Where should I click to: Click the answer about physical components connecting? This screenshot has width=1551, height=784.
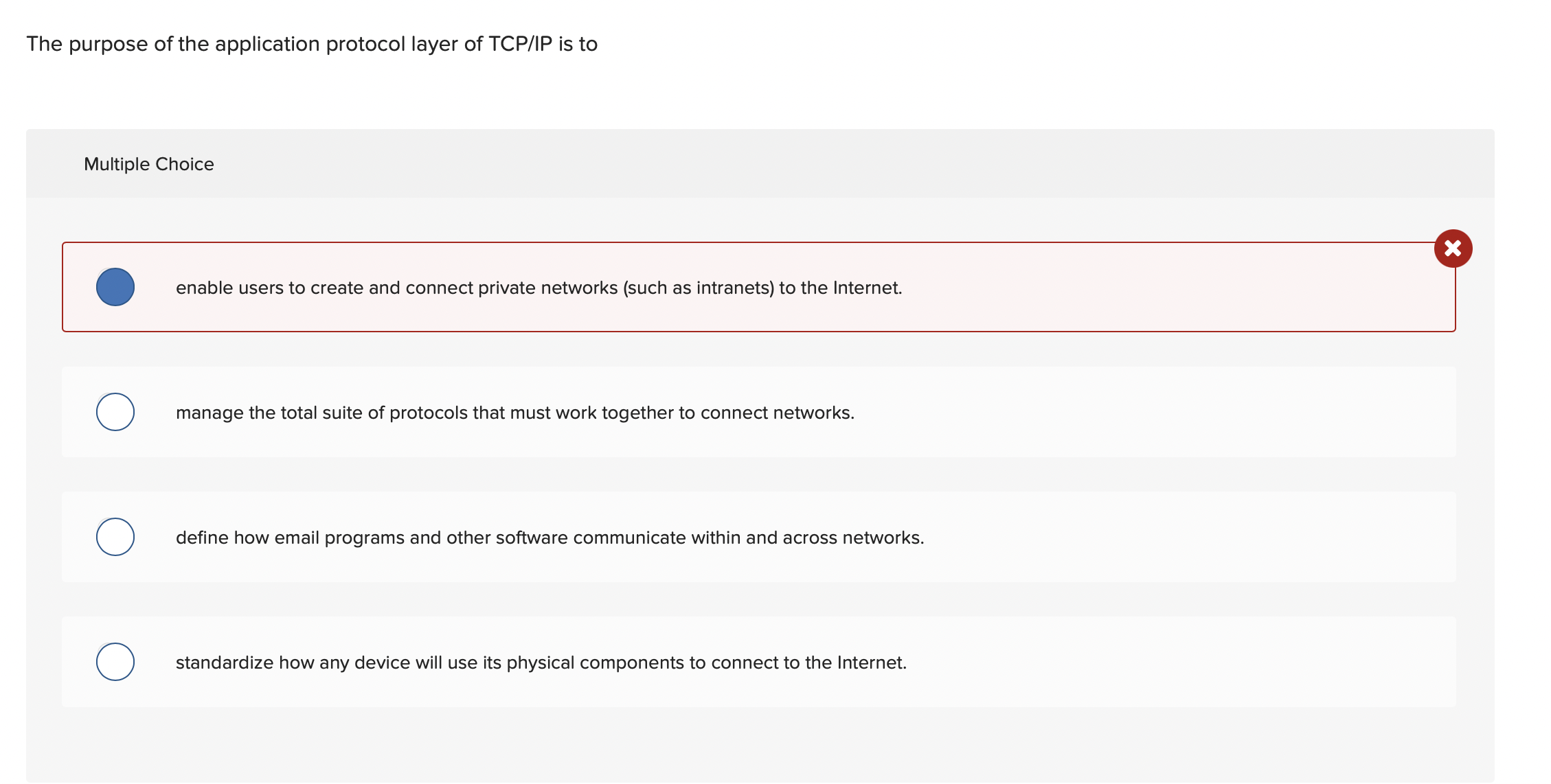[541, 662]
